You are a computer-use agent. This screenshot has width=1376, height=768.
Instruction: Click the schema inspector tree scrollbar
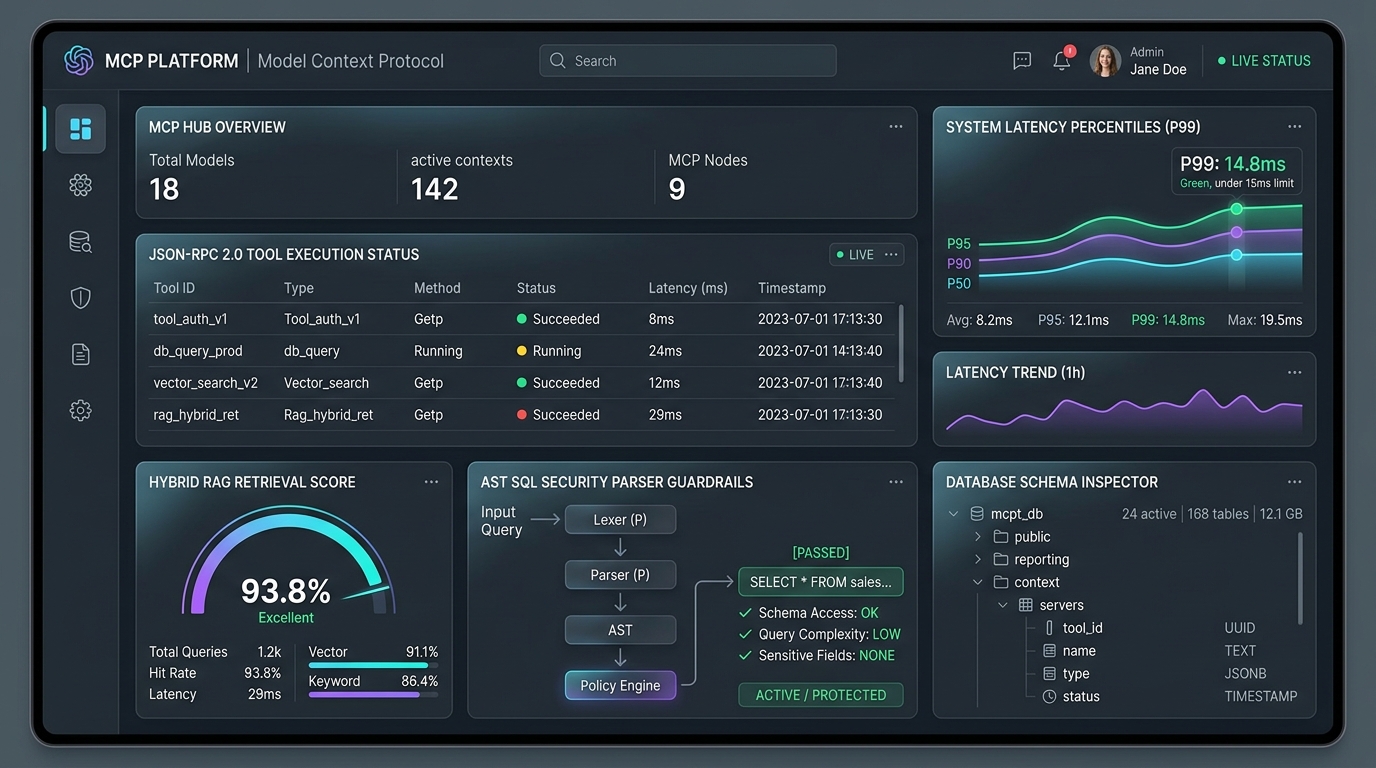pos(1300,579)
